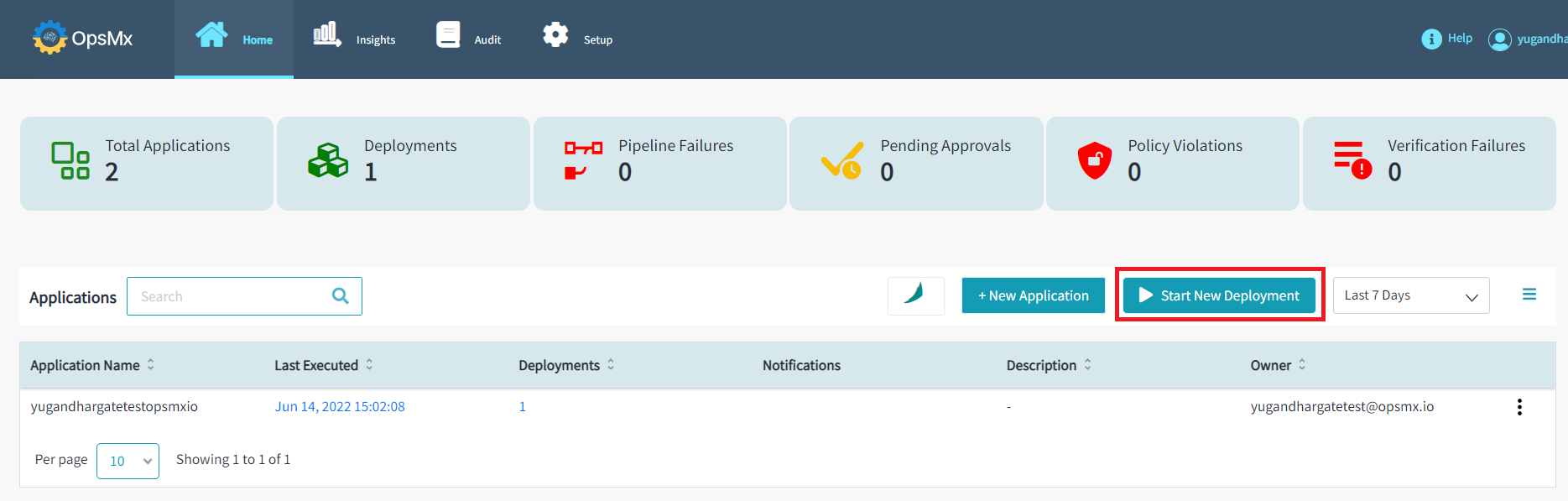Focus the Applications search field
This screenshot has height=501, width=1568.
pyautogui.click(x=231, y=296)
